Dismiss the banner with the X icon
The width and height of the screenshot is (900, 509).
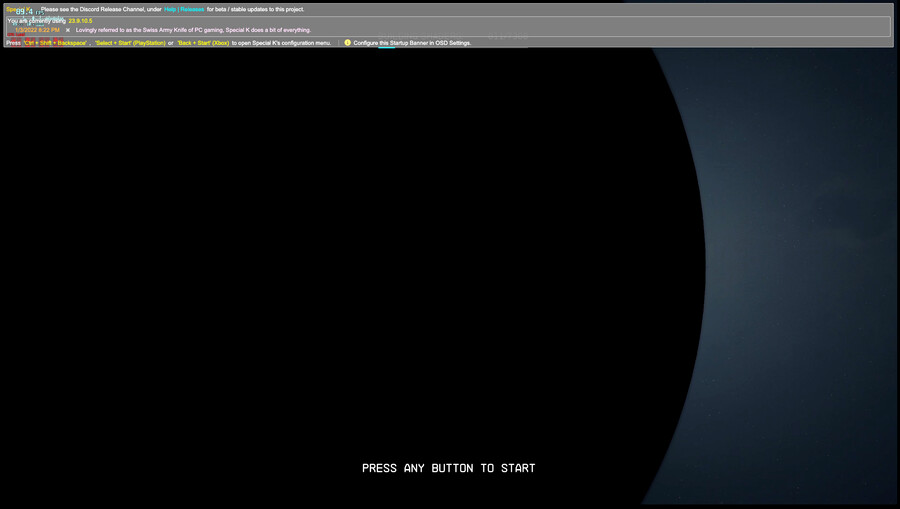[68, 30]
